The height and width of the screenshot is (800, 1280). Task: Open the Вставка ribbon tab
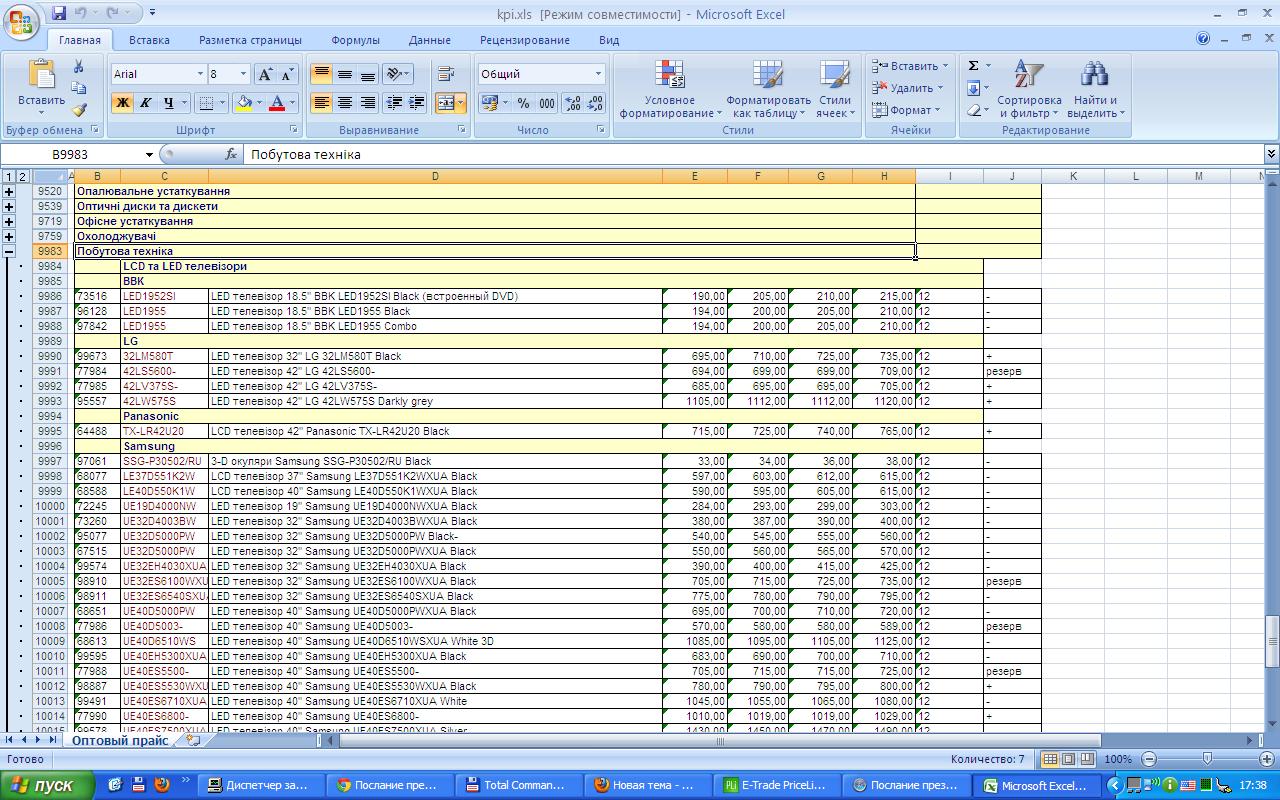(149, 40)
